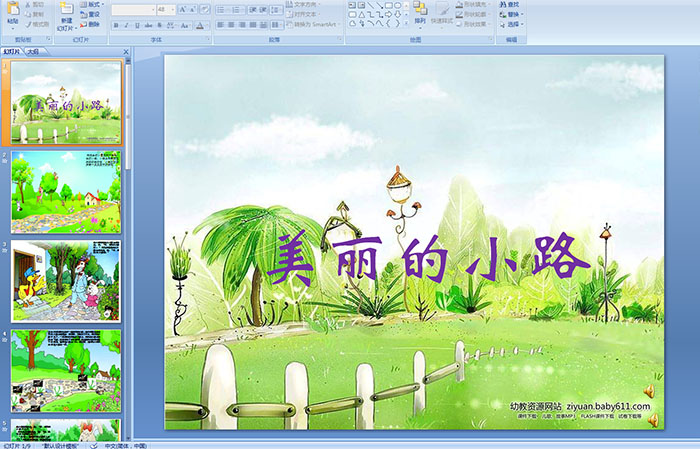Switch to the Slides (幻灯片) pane tab

click(x=11, y=52)
